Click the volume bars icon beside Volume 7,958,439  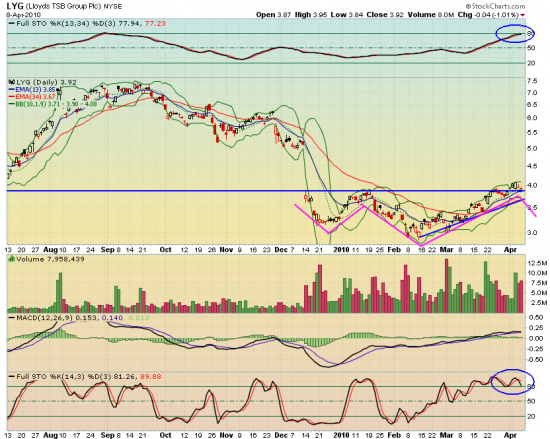(11, 259)
